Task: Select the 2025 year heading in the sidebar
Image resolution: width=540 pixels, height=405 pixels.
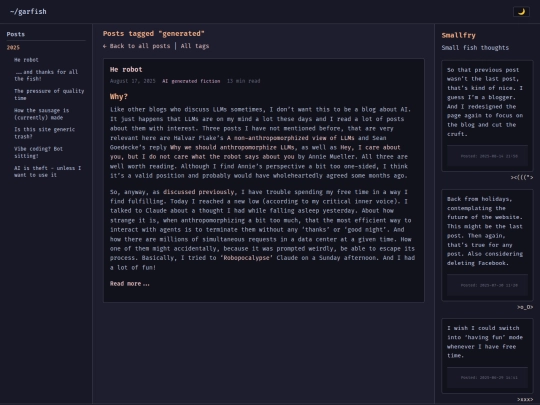Action: (x=13, y=48)
